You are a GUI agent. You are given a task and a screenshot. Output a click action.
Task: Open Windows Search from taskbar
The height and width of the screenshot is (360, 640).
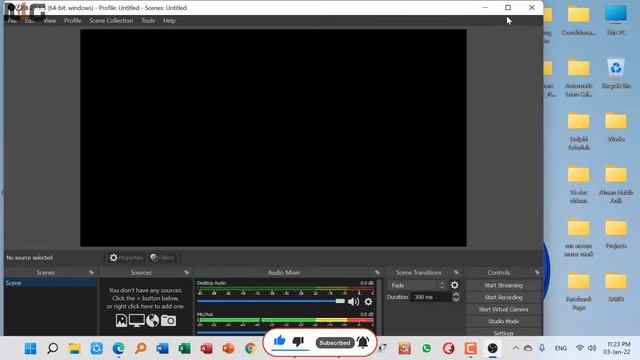coord(52,349)
